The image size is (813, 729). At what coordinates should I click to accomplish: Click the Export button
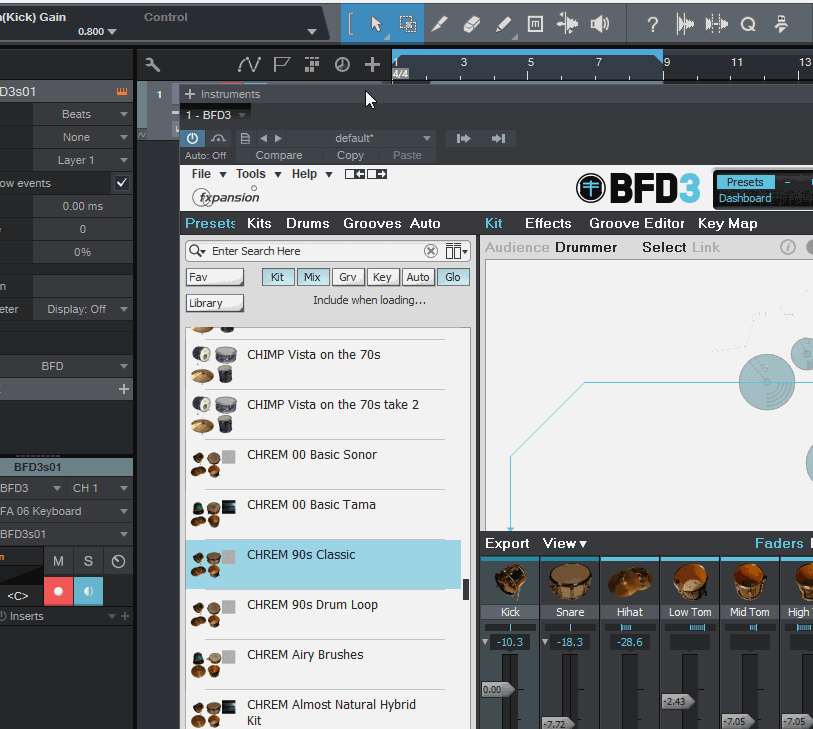[507, 543]
